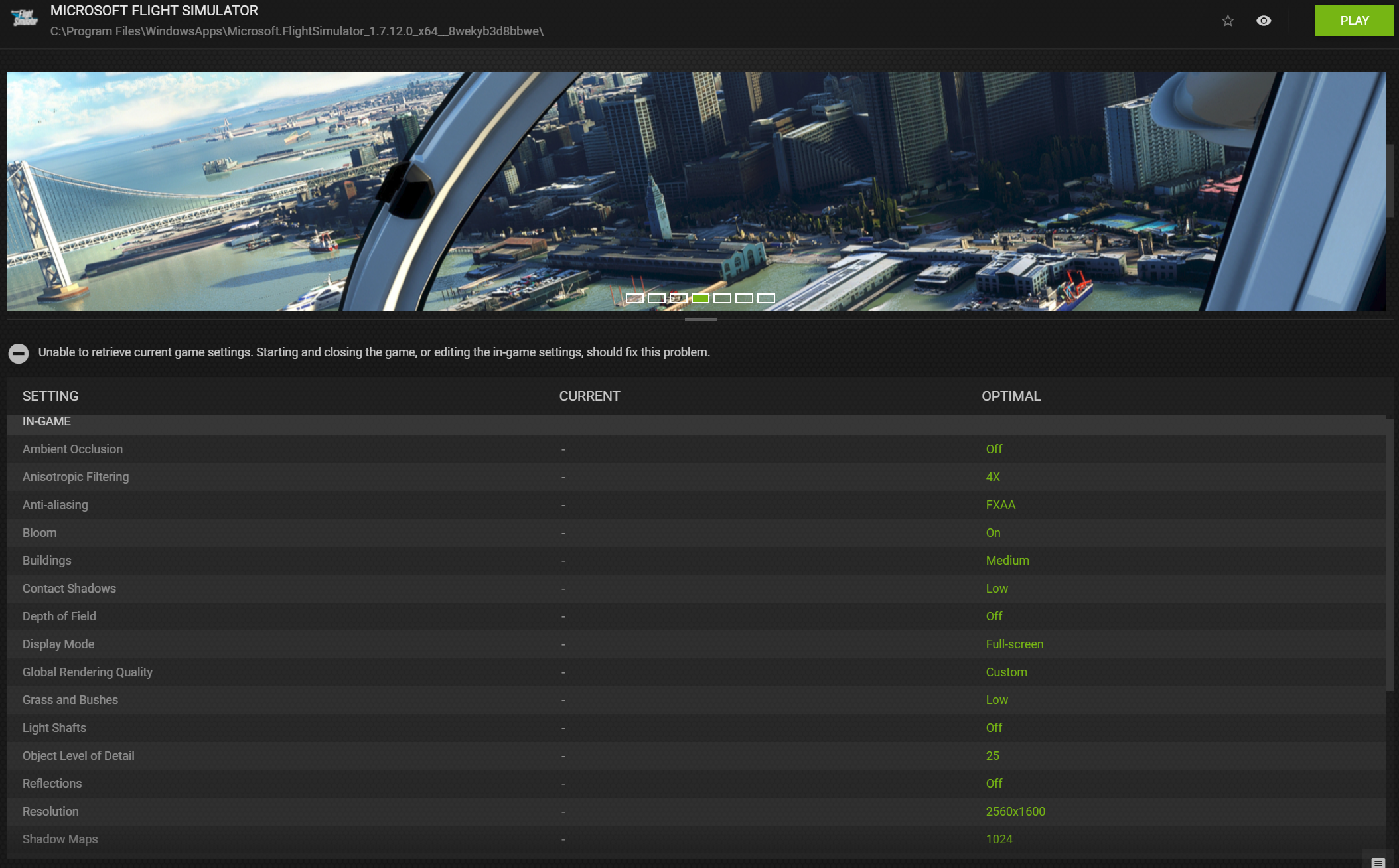This screenshot has height=868, width=1399.
Task: Select the Anisotropic Filtering setting row
Action: tap(696, 477)
